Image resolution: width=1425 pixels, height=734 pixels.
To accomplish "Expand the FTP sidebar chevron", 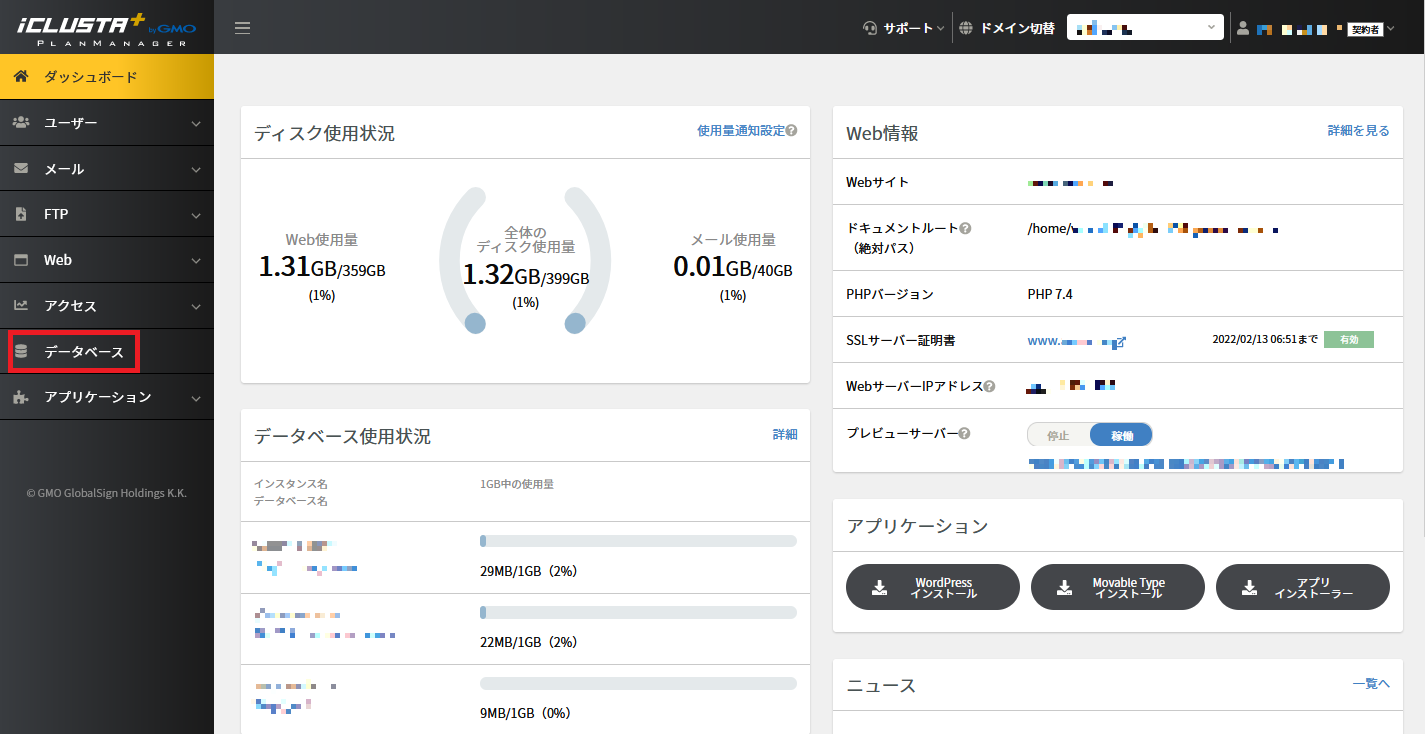I will (196, 215).
